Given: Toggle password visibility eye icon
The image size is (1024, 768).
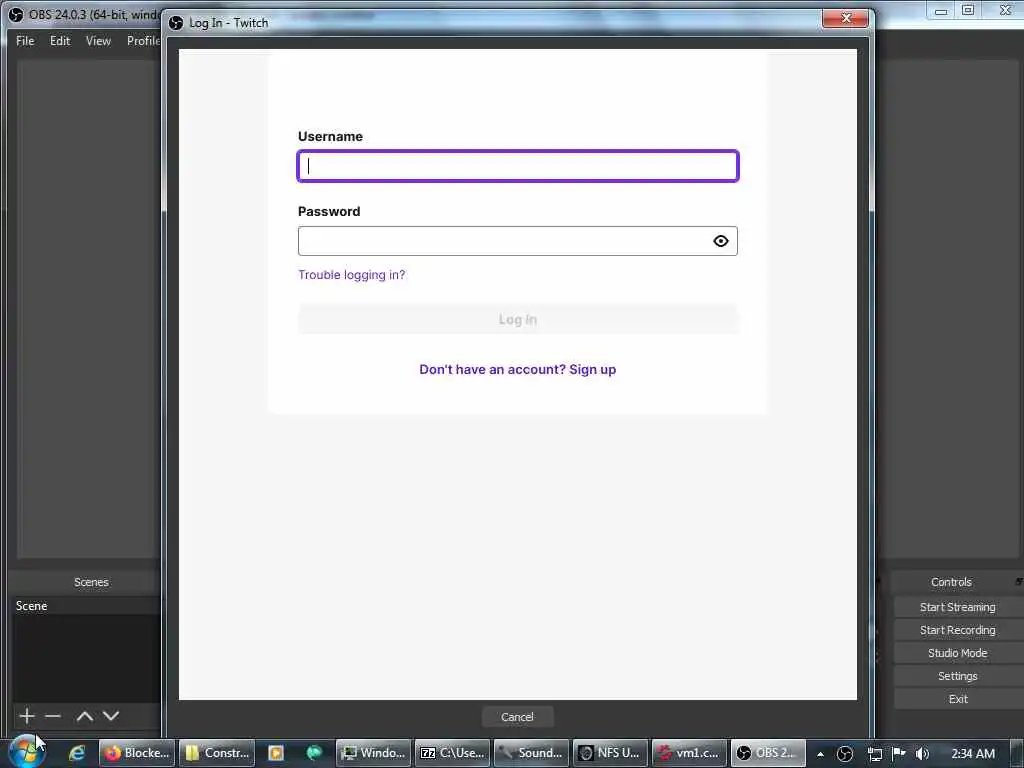Looking at the screenshot, I should tap(720, 241).
